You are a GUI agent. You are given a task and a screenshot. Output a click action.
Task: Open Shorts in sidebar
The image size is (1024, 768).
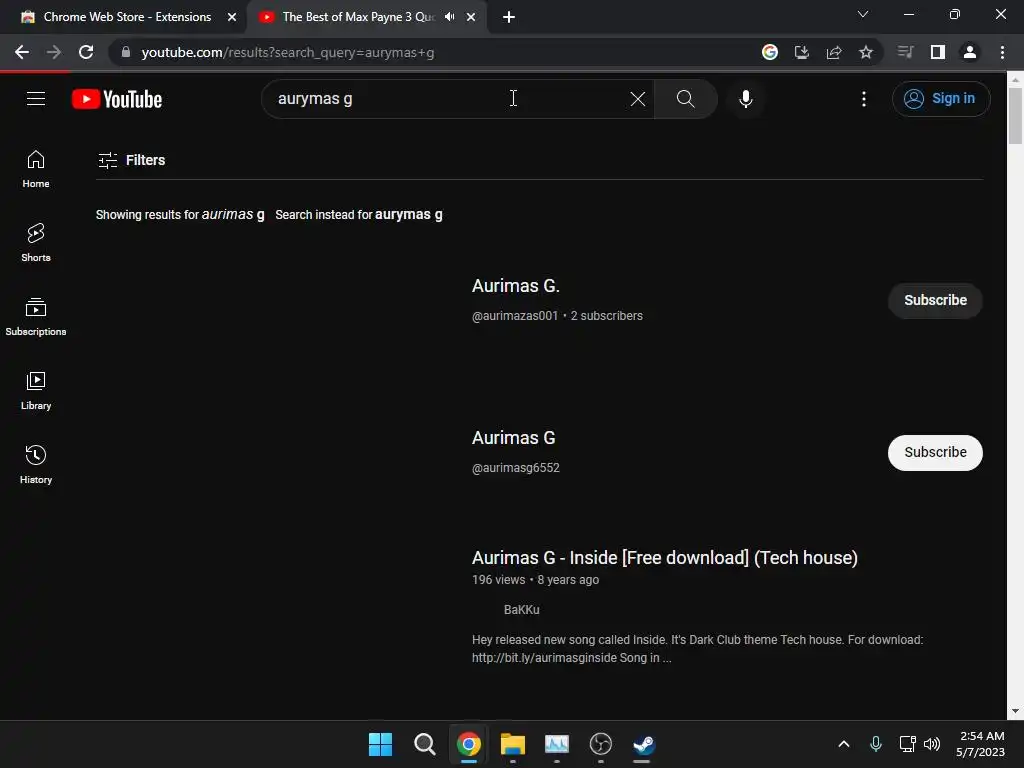(x=36, y=243)
